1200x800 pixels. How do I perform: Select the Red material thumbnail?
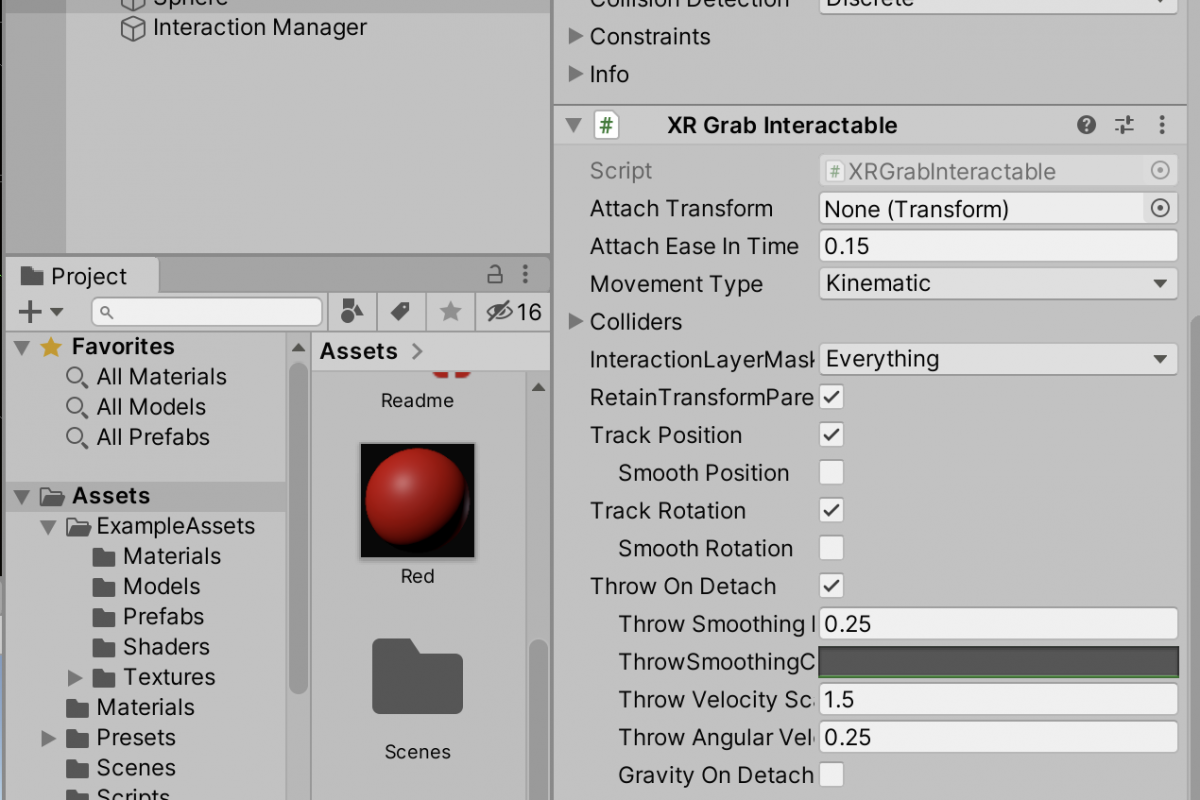pos(417,500)
